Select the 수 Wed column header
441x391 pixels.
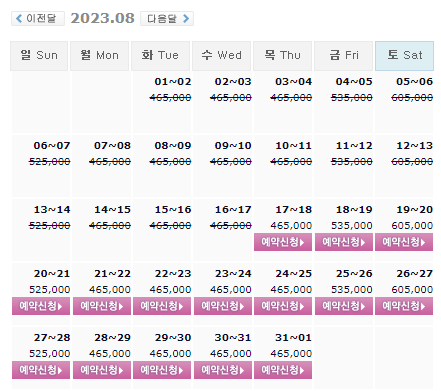[221, 56]
